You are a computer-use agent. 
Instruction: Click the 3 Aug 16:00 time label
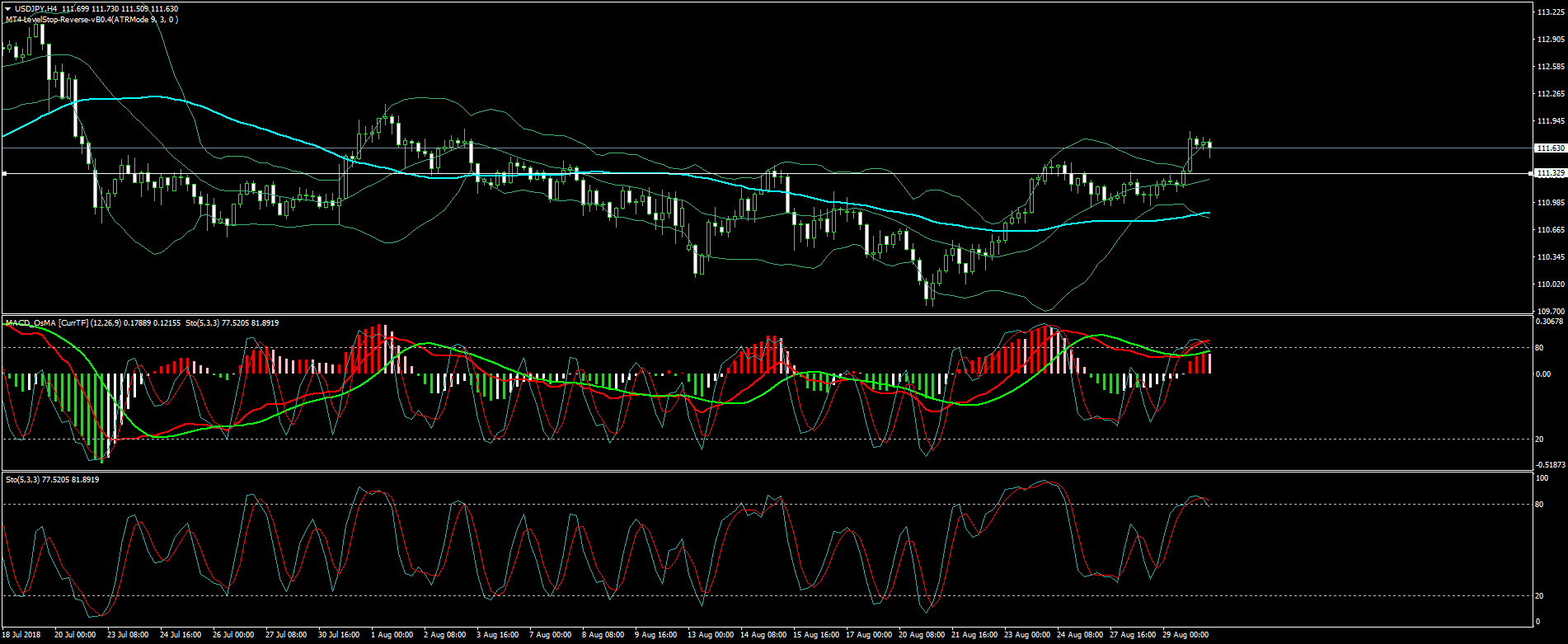point(498,635)
